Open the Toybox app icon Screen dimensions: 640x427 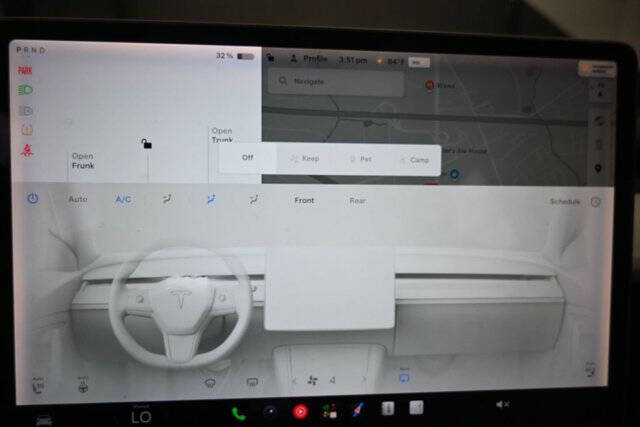tap(329, 411)
